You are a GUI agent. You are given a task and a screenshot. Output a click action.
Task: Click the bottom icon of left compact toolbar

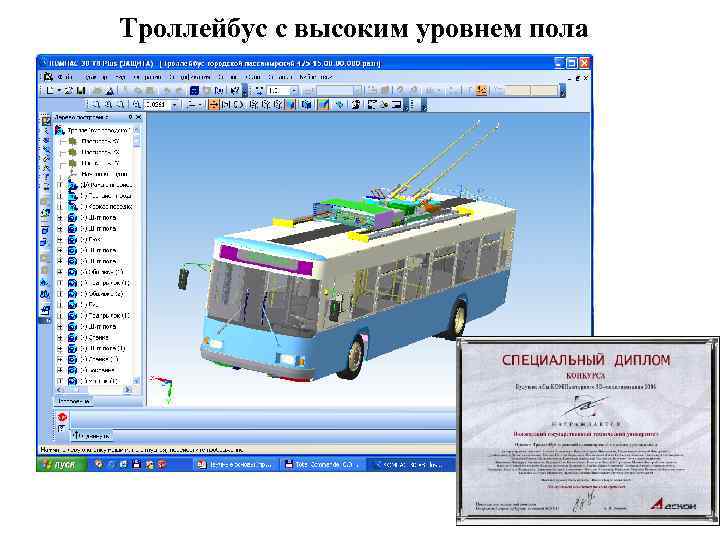pyautogui.click(x=45, y=310)
